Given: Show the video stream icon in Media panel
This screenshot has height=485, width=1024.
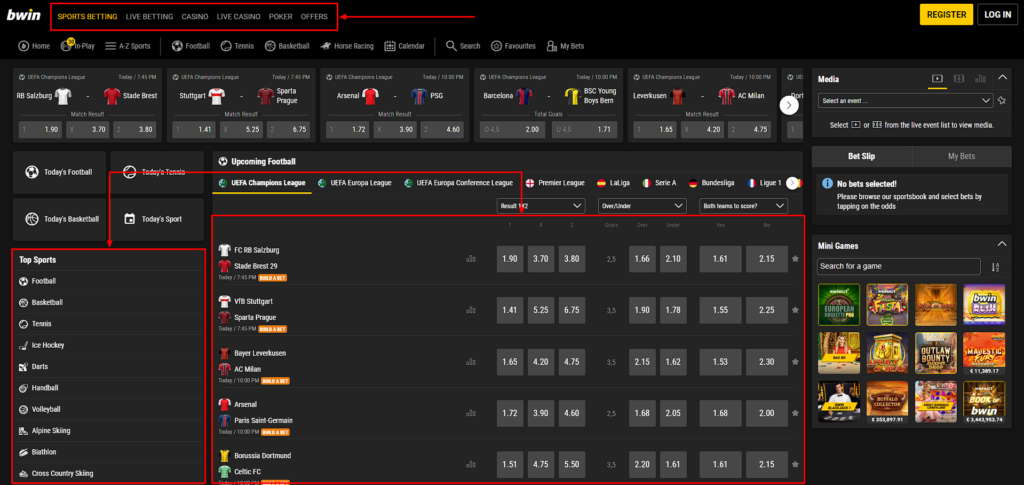Looking at the screenshot, I should [937, 79].
